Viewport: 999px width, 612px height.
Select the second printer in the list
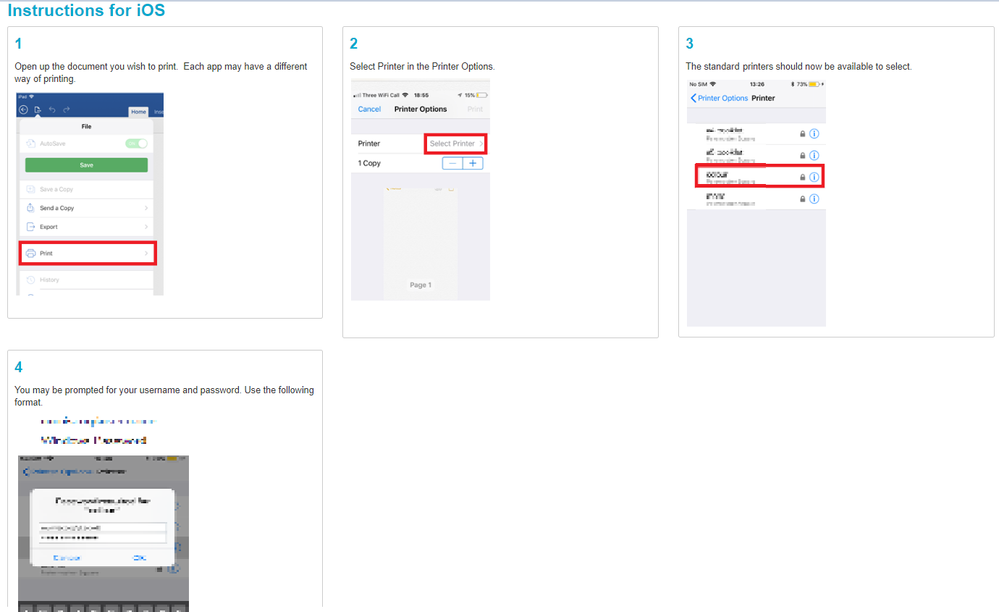click(x=756, y=155)
